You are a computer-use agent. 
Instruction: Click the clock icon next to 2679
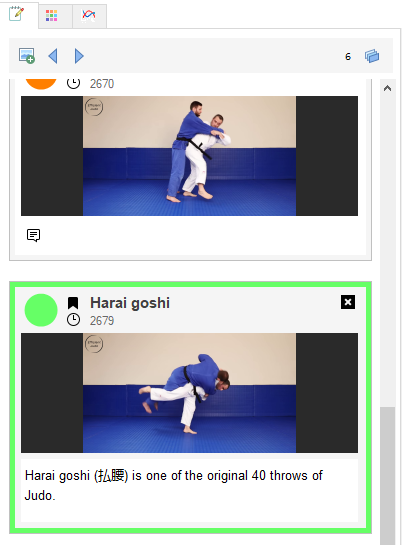pyautogui.click(x=73, y=320)
